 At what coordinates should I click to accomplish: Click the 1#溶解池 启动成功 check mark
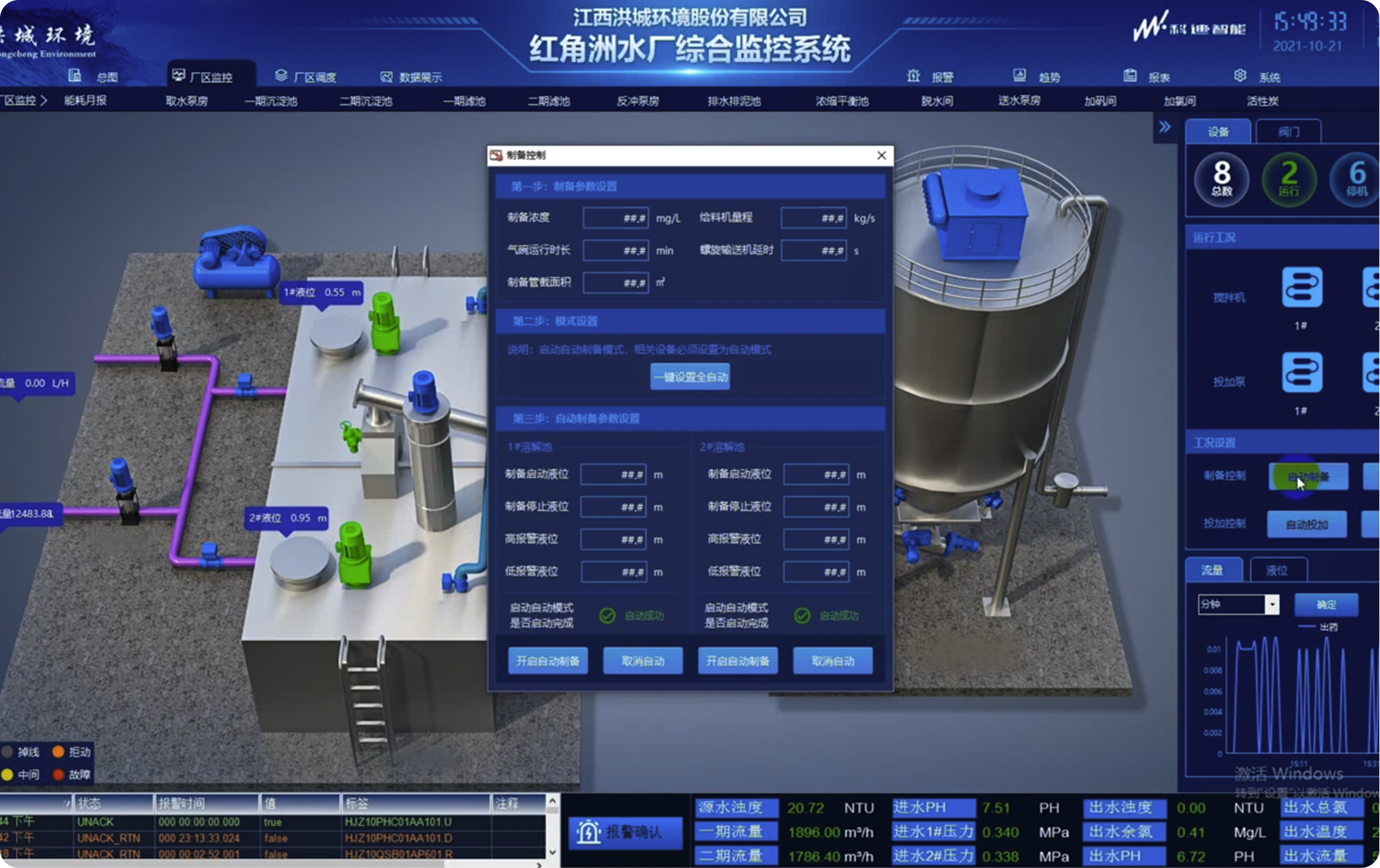(x=607, y=616)
